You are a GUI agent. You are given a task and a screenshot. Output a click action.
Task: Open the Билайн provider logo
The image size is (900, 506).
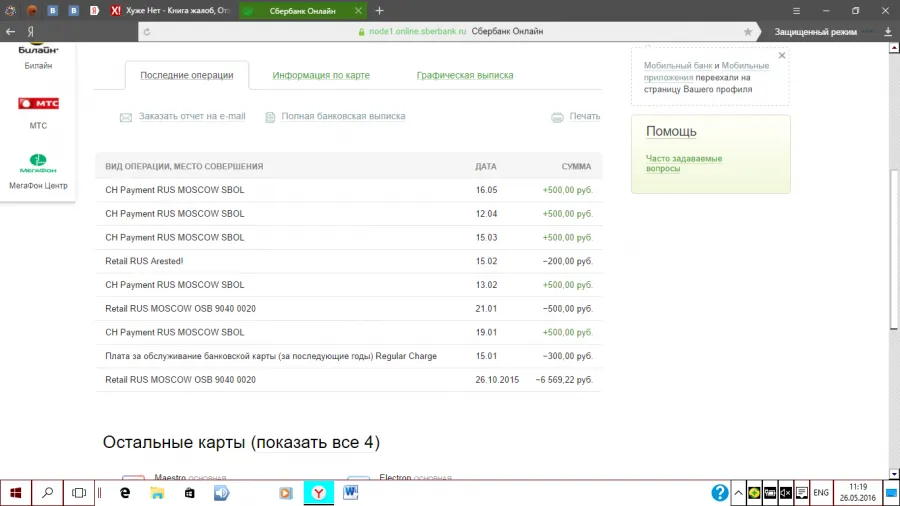click(x=38, y=49)
